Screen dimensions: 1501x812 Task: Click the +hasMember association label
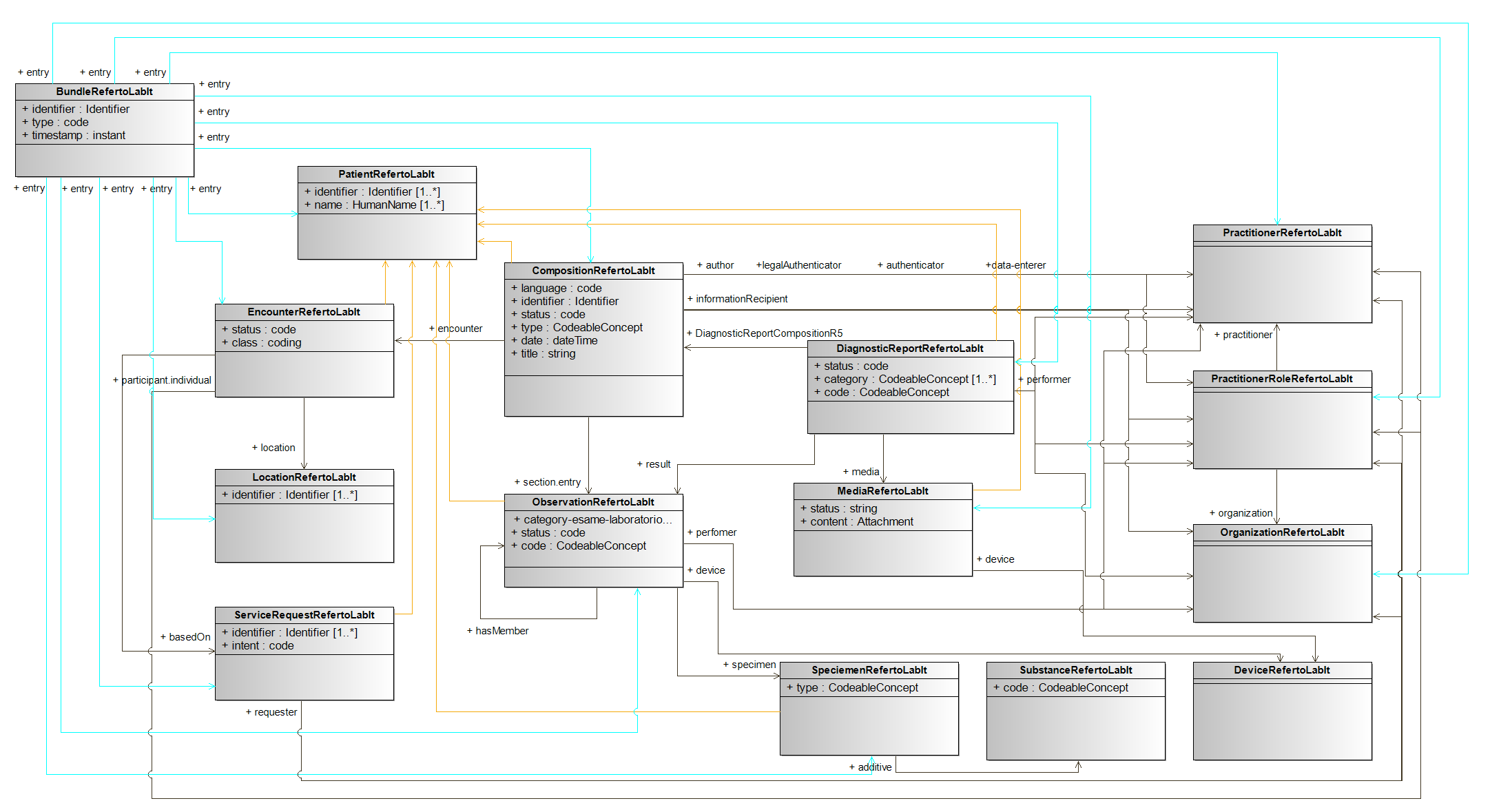(497, 630)
